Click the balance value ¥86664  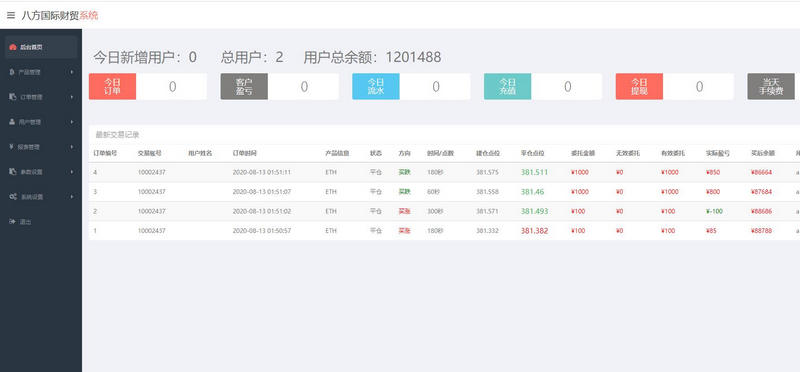(761, 172)
